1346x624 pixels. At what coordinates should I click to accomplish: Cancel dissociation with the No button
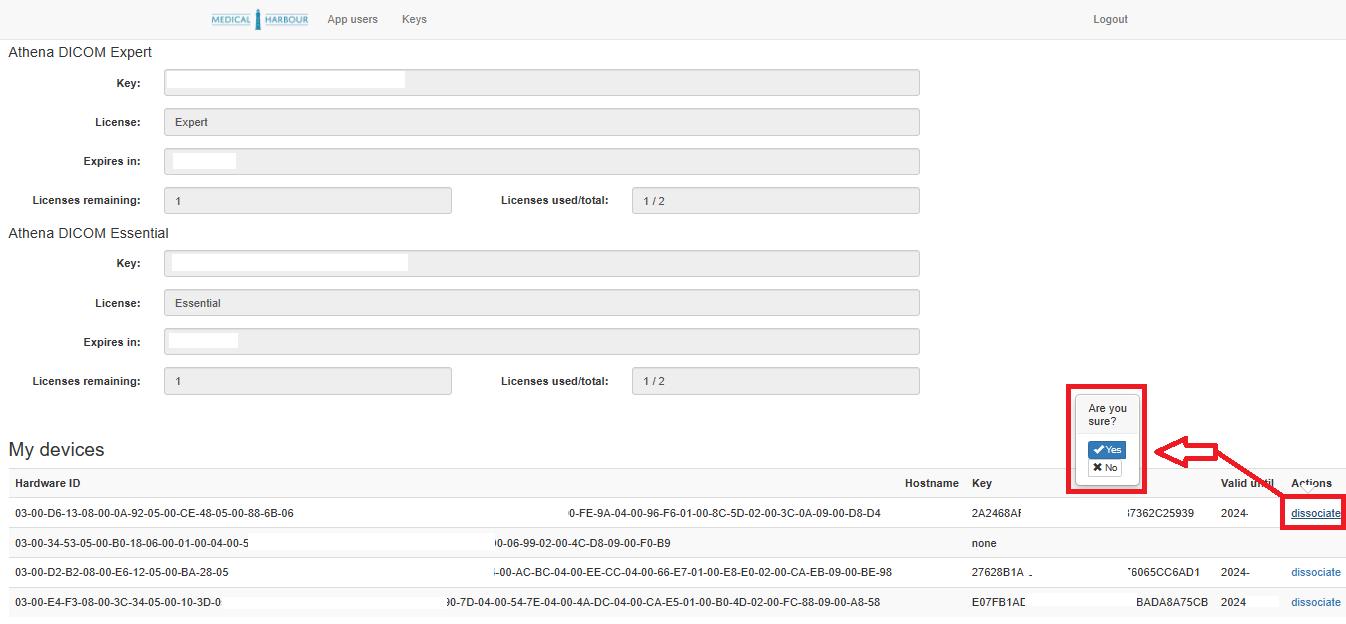(1105, 468)
